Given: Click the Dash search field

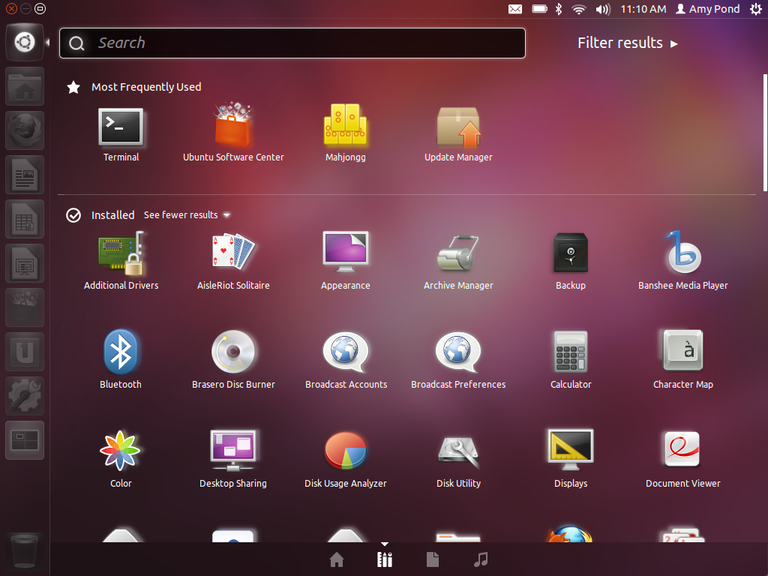Looking at the screenshot, I should 292,43.
